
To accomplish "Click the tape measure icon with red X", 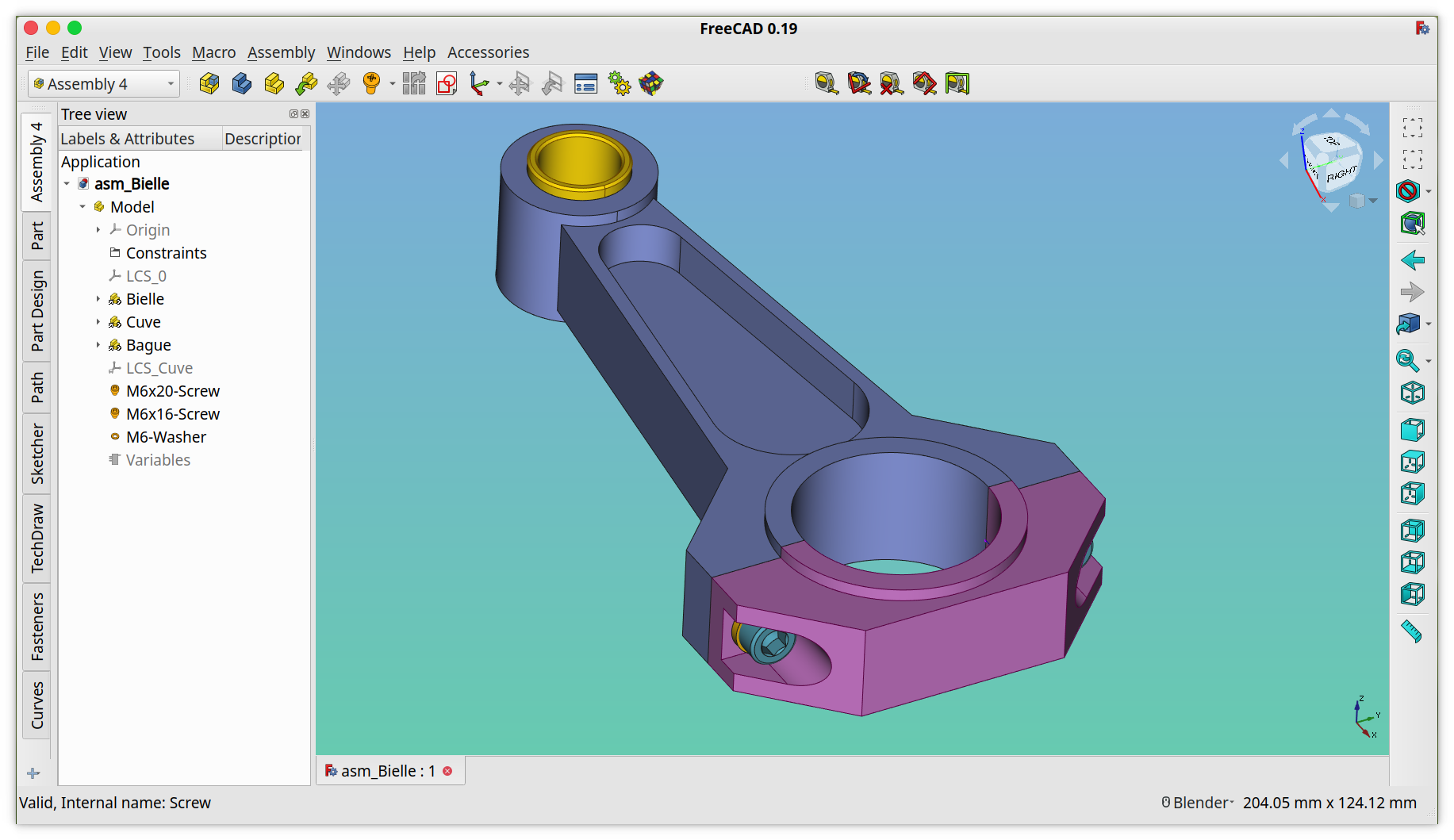I will coord(892,83).
